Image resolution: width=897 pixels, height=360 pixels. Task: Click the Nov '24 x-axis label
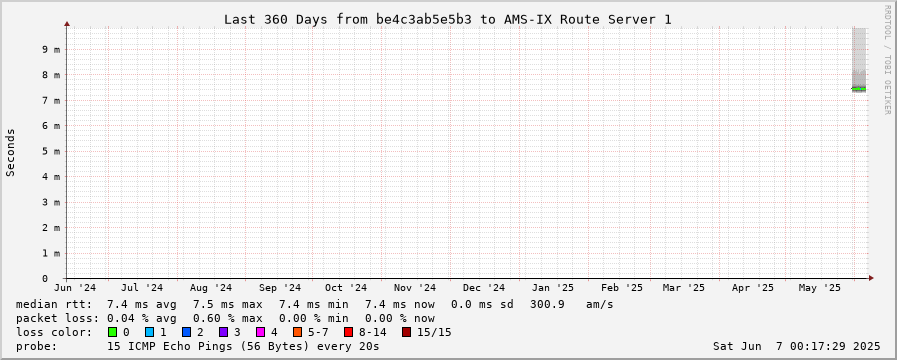pos(415,288)
